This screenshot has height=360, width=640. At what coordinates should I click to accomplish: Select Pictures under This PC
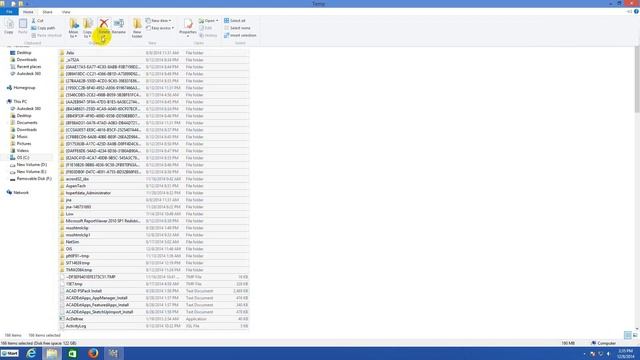[20, 144]
